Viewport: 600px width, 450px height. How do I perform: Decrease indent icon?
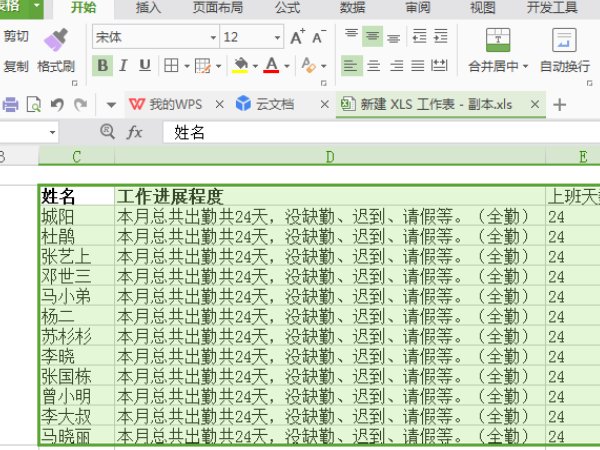click(419, 36)
